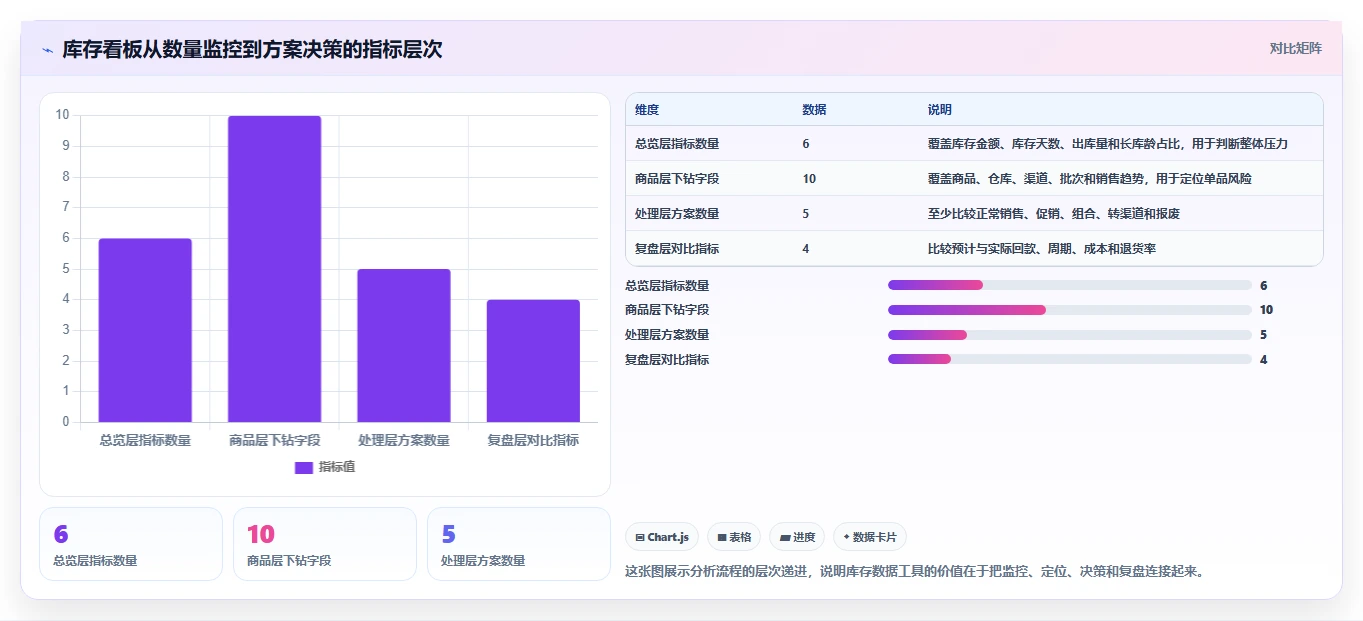Click the lightning icon beside the dashboard title
The image size is (1363, 621).
[48, 50]
